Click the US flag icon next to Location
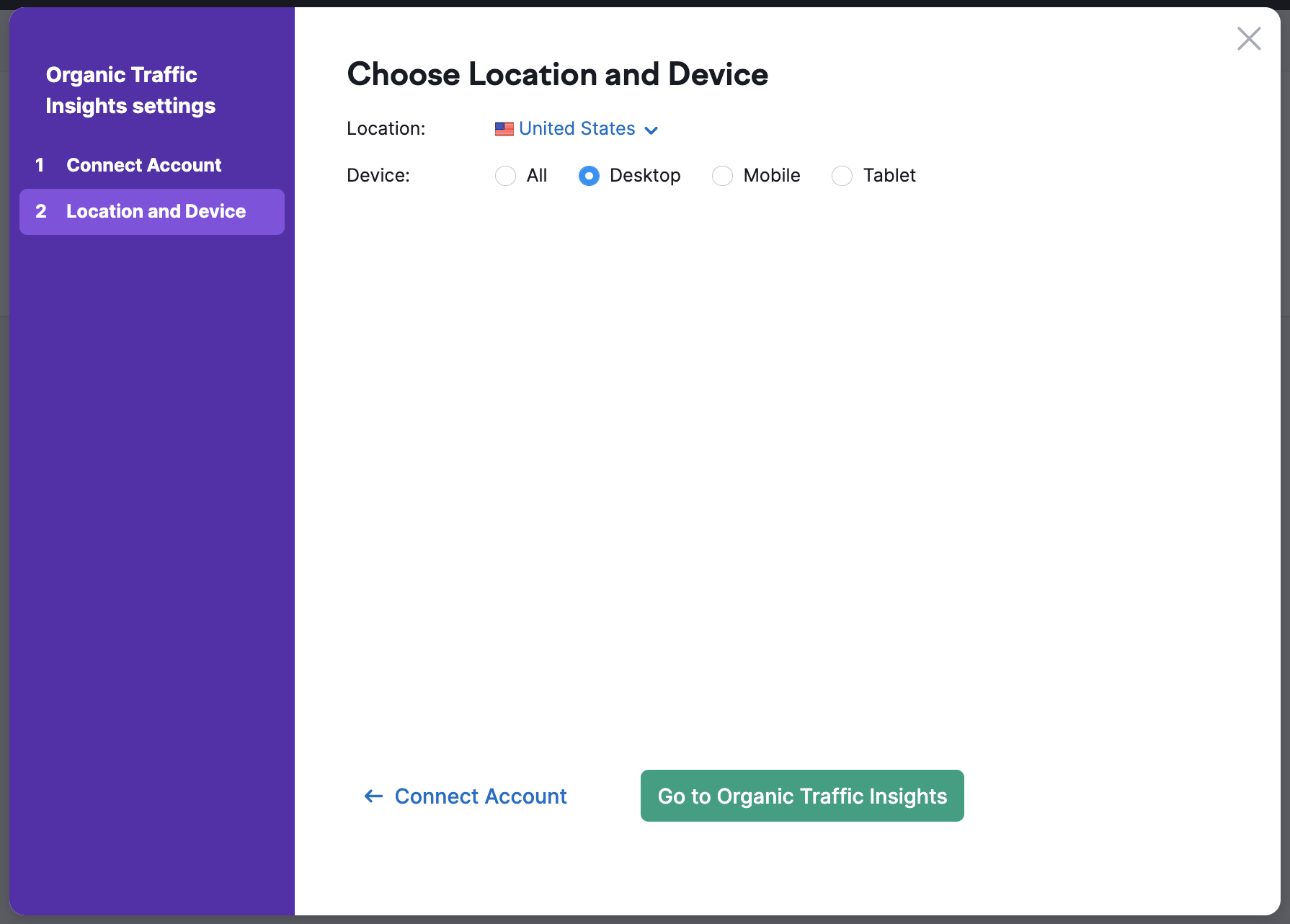The image size is (1290, 924). click(x=504, y=129)
